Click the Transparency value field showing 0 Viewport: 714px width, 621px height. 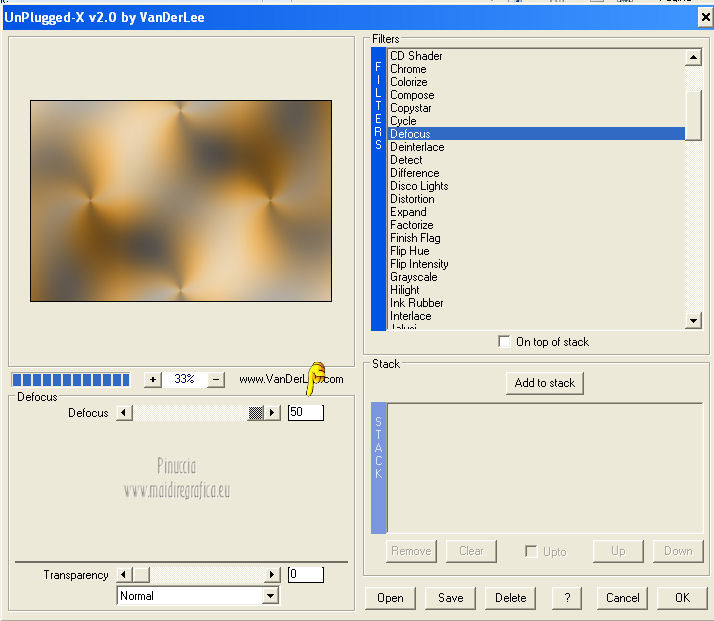[x=306, y=574]
